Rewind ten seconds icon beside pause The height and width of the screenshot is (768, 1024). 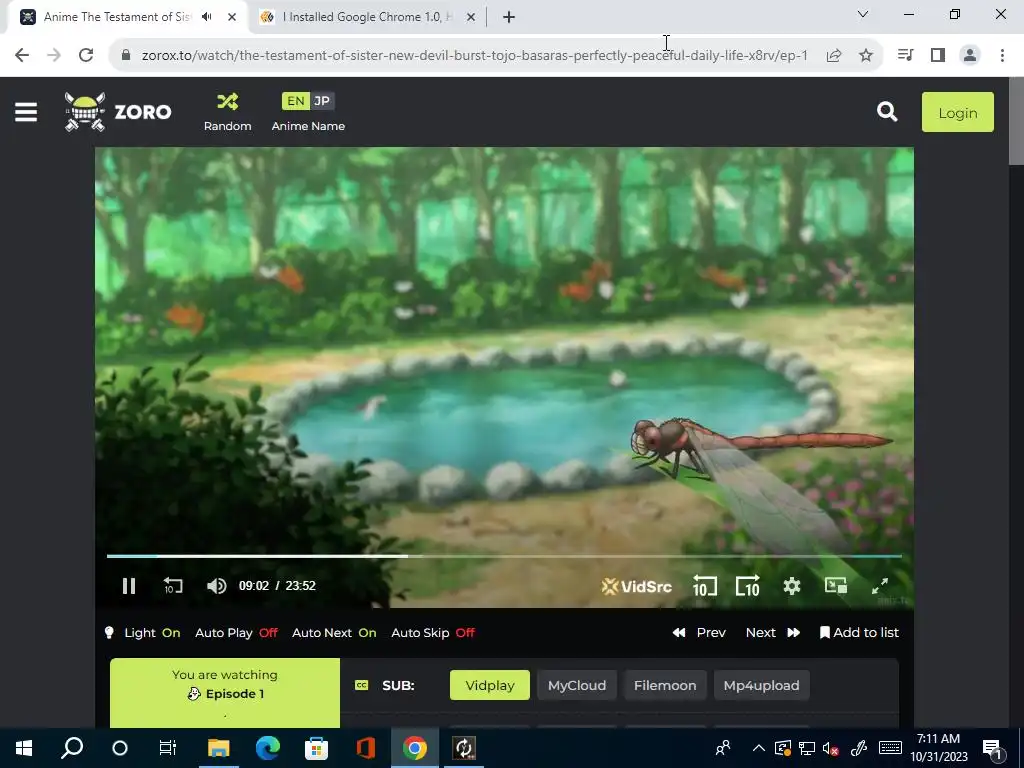(x=173, y=586)
